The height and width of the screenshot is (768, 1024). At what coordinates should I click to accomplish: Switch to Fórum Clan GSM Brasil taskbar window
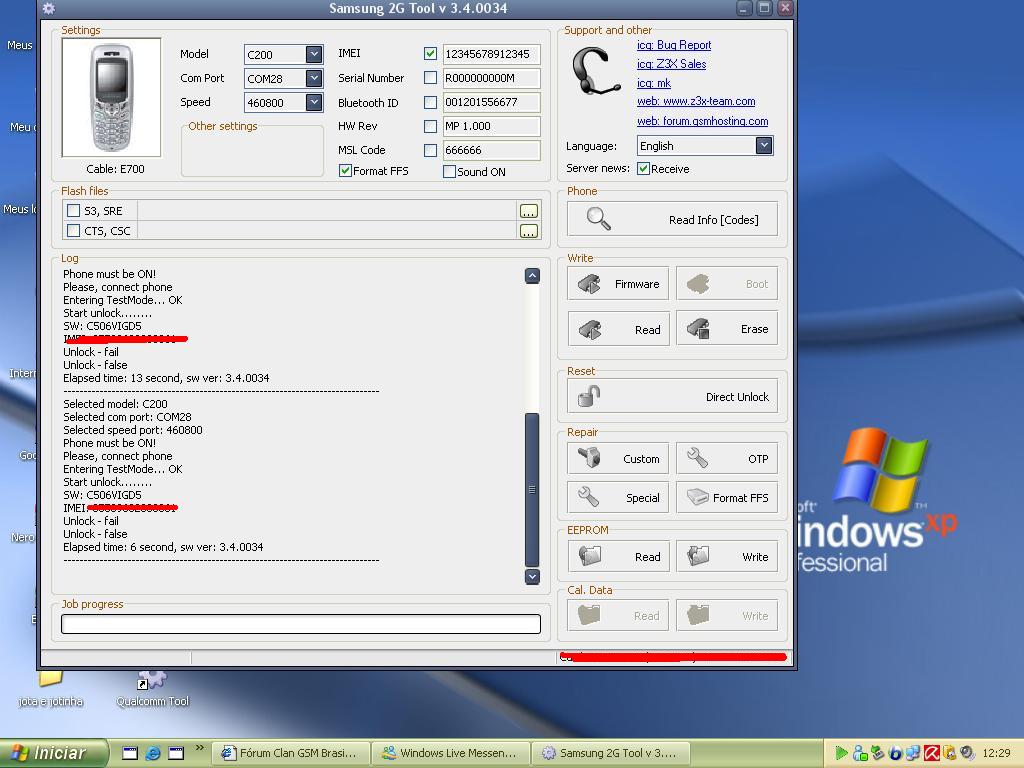tap(291, 753)
